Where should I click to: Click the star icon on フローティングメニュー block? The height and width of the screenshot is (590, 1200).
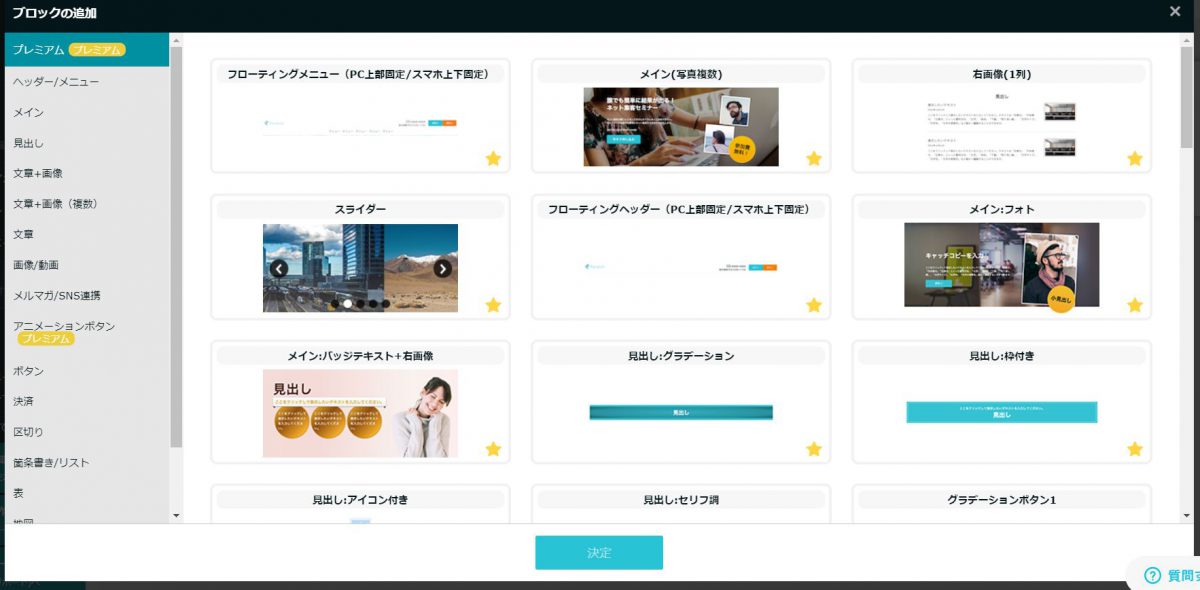(493, 158)
